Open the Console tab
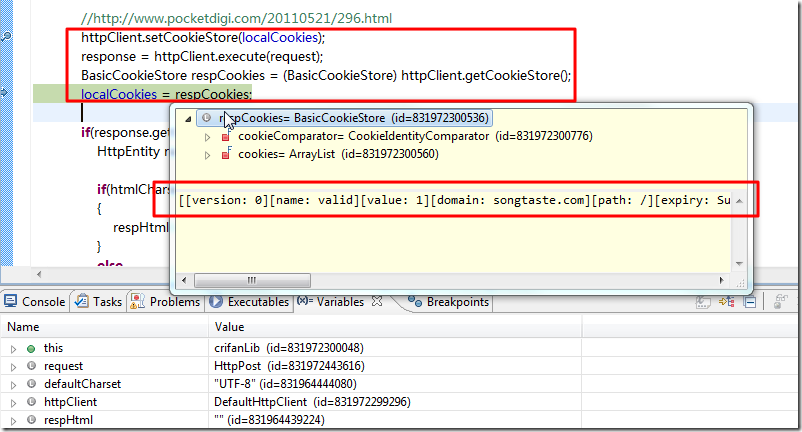802x432 pixels. (34, 302)
